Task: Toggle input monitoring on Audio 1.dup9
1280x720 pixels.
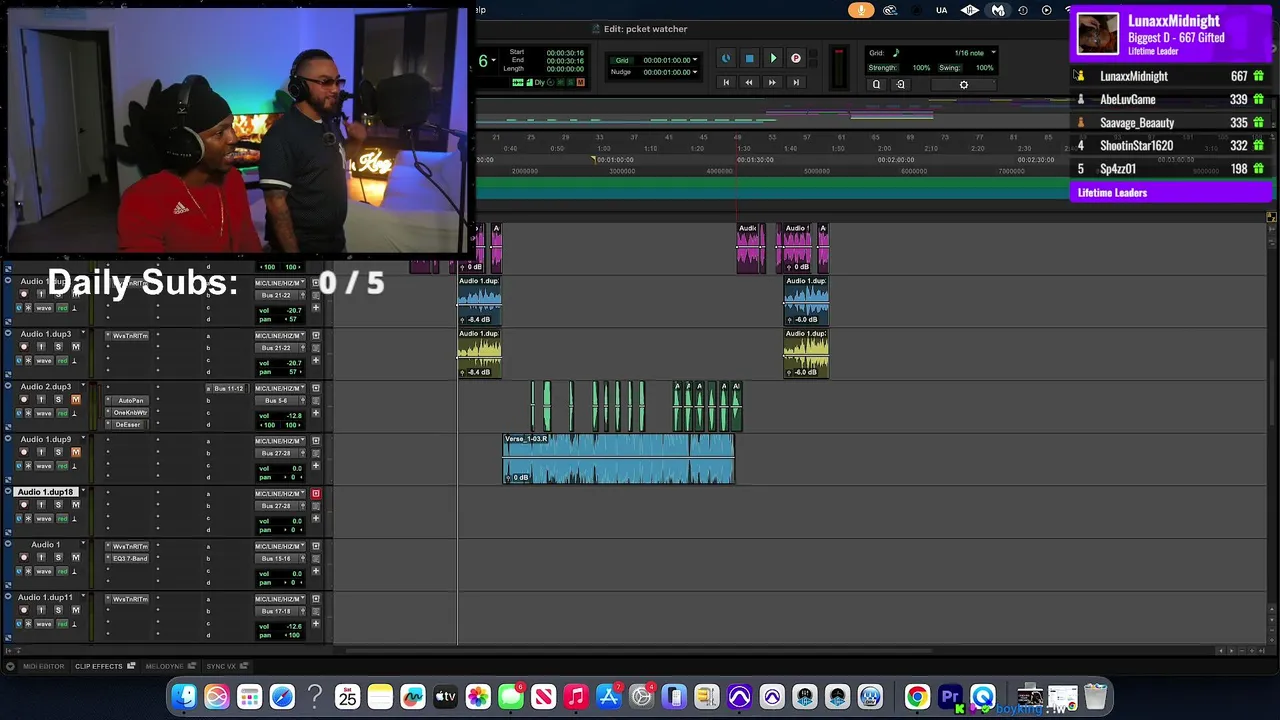Action: pos(41,452)
